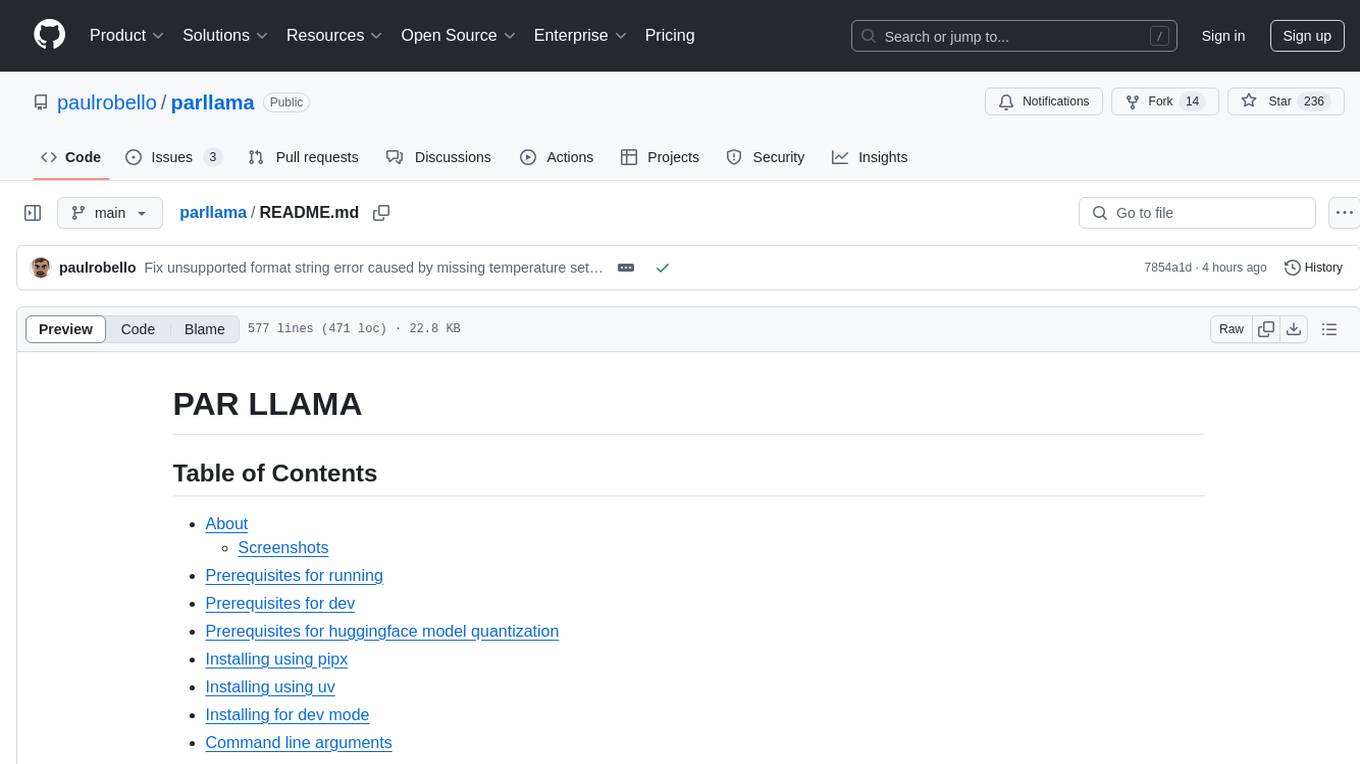Open the main branch dropdown
Screen dimensions: 1360x764
(109, 213)
